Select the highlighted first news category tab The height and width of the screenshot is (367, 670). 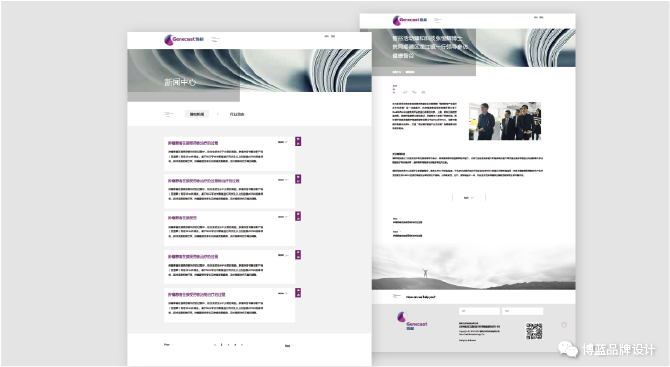(x=197, y=114)
